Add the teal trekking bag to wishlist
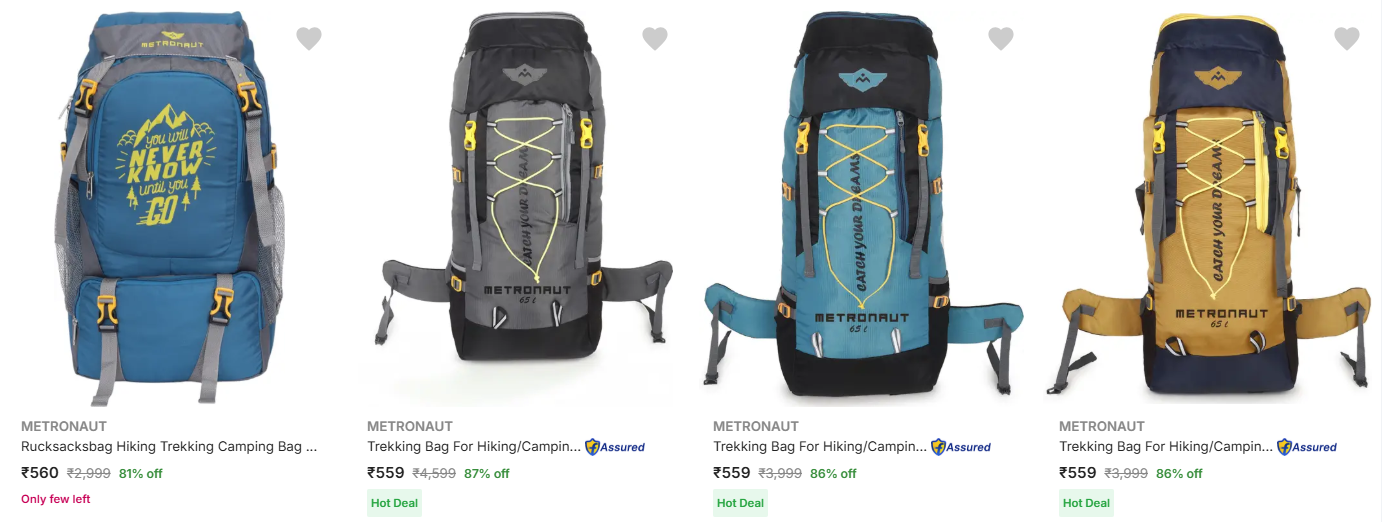Screen dimensions: 1382x522 pyautogui.click(x=1001, y=39)
